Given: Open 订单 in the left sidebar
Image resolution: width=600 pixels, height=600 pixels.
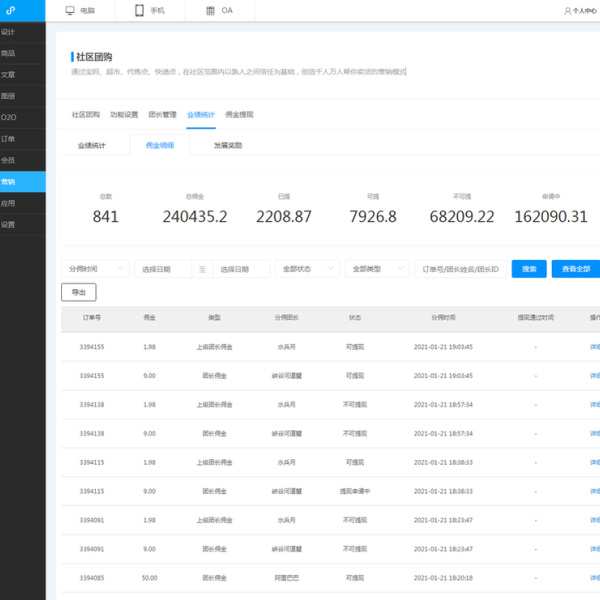Looking at the screenshot, I should [9, 138].
